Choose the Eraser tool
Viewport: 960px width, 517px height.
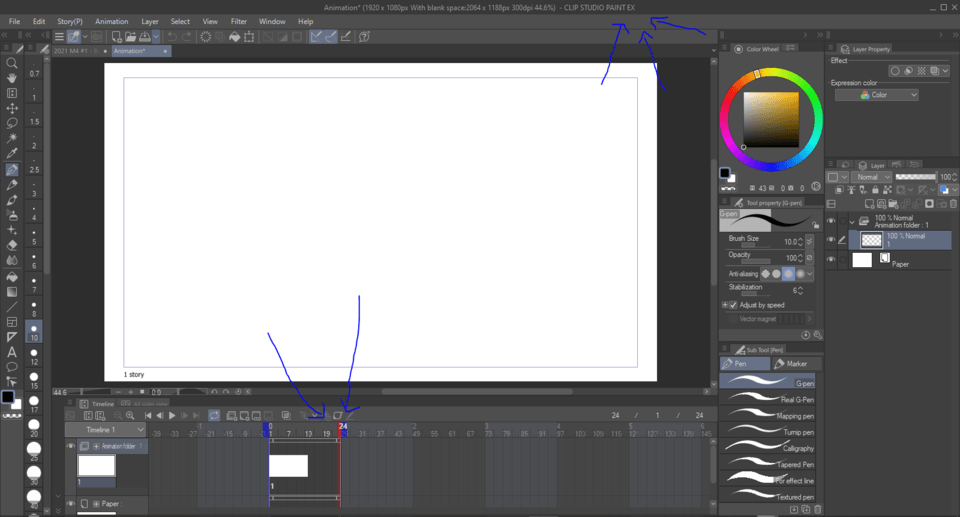click(x=12, y=245)
